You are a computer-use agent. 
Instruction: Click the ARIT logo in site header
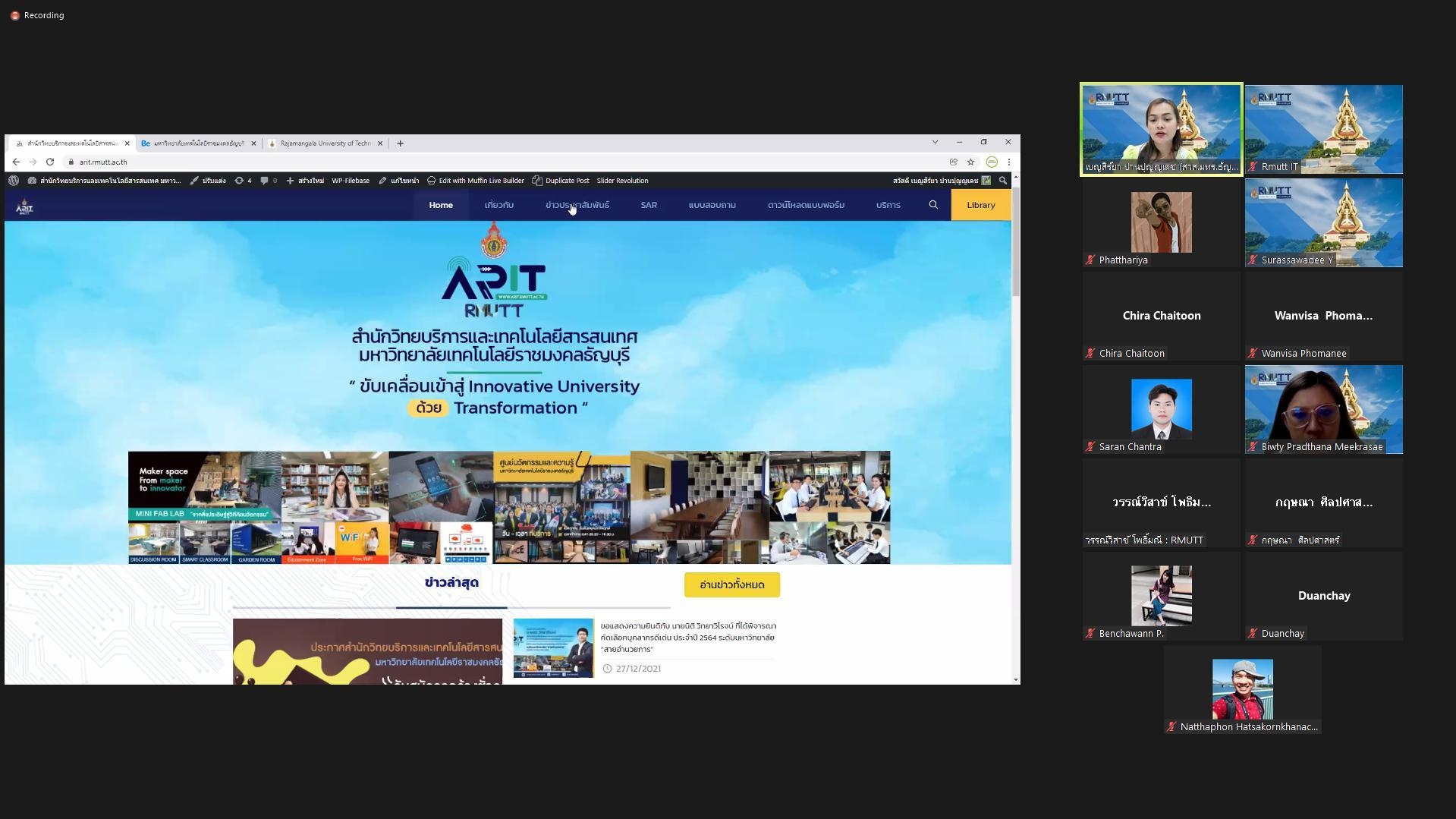coord(24,206)
